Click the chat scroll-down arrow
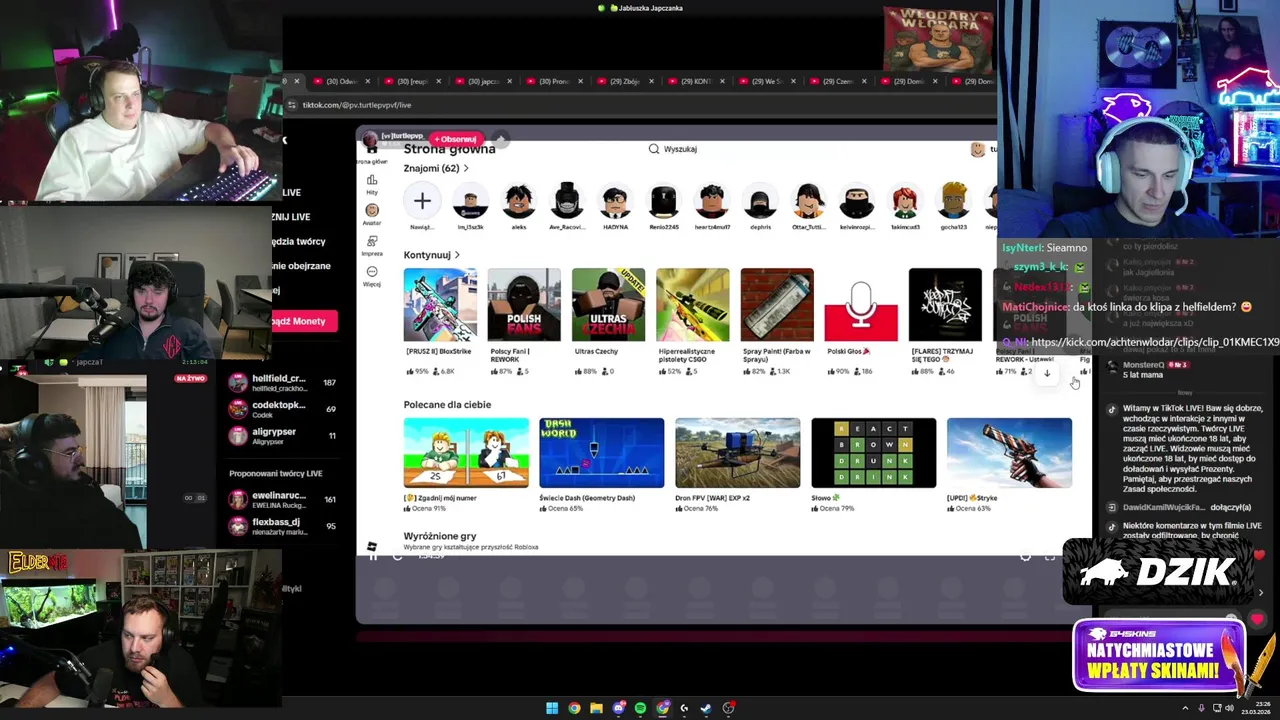The height and width of the screenshot is (720, 1280). (1047, 373)
